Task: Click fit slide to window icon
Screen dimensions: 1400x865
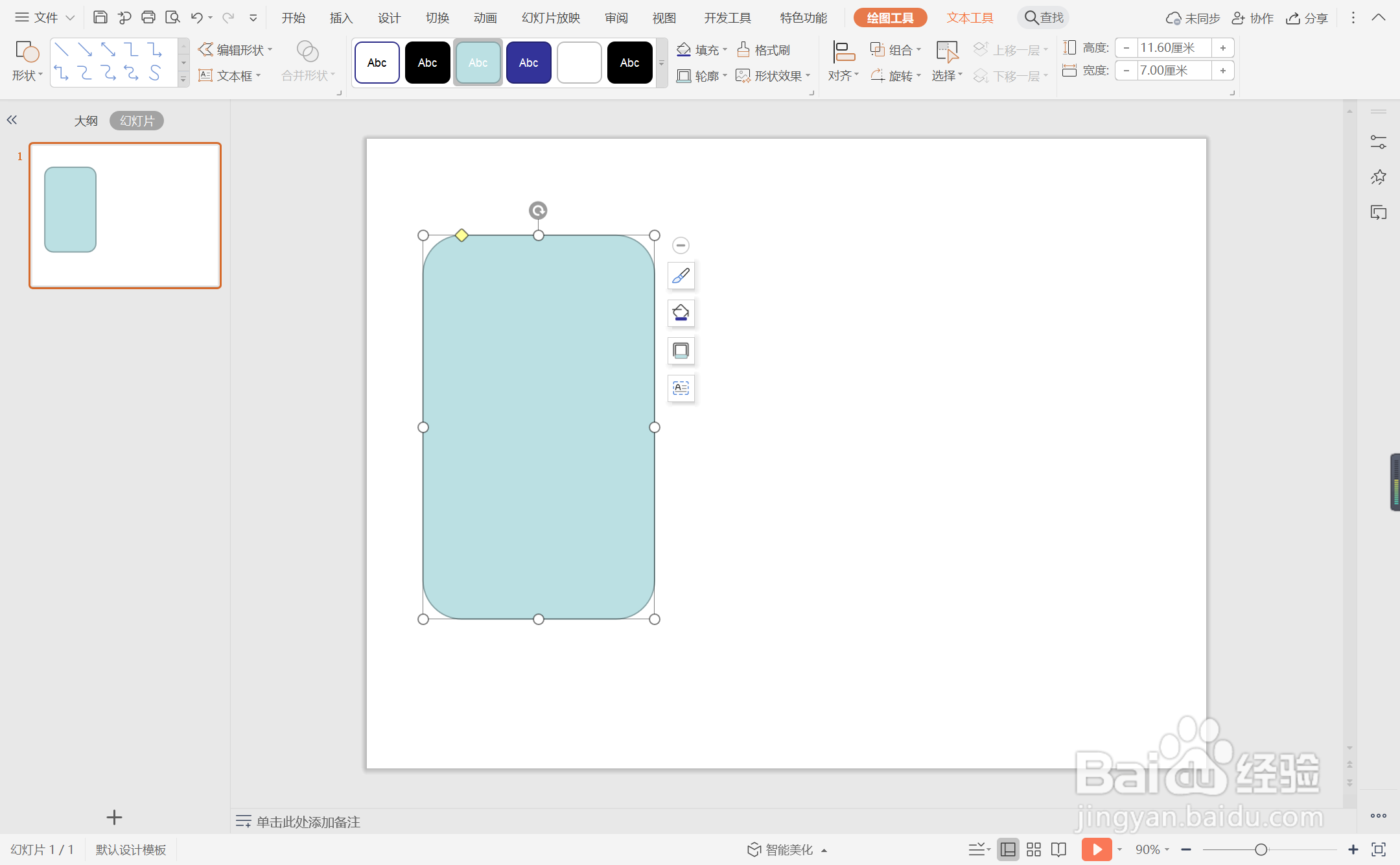Action: (x=1379, y=849)
